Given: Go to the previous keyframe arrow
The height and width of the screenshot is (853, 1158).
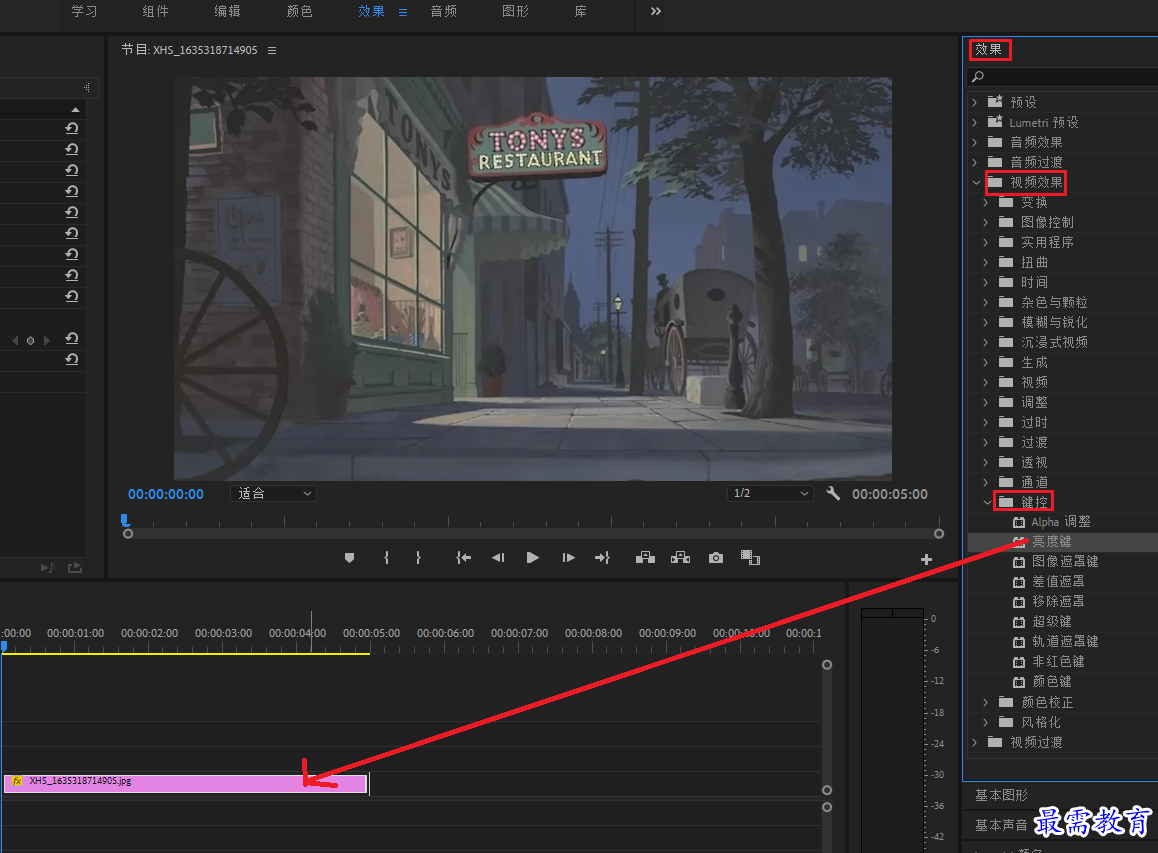Looking at the screenshot, I should tap(15, 340).
